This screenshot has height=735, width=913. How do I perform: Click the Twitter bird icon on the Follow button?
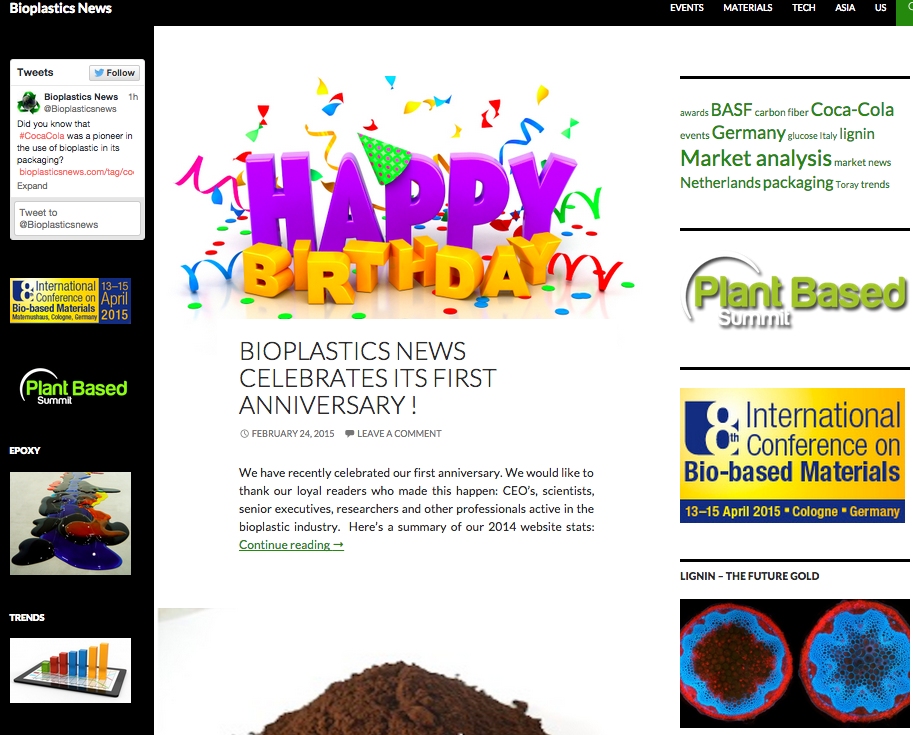pyautogui.click(x=100, y=72)
